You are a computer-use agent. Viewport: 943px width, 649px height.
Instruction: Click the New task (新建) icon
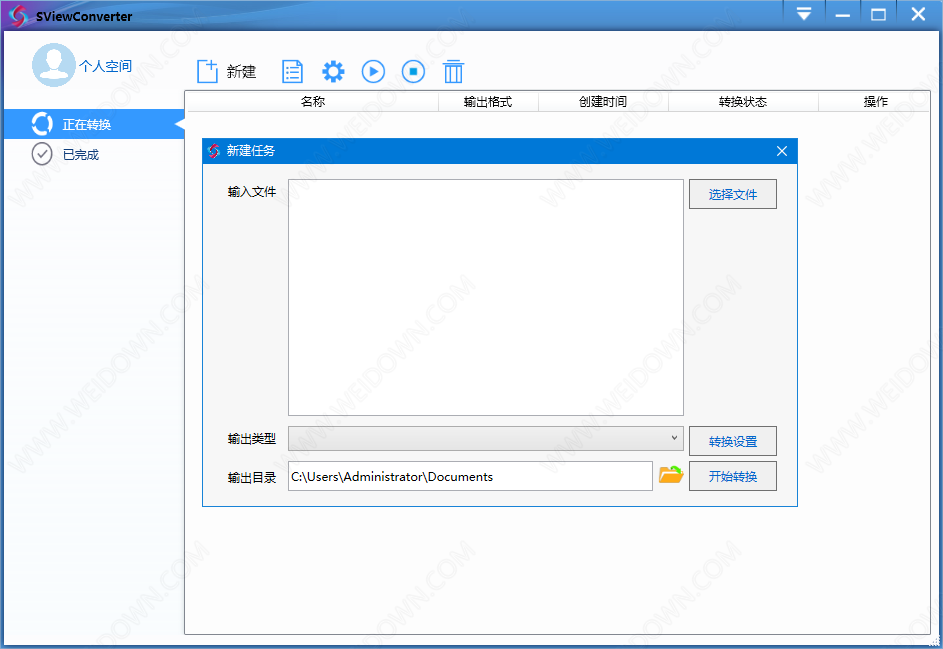(208, 71)
